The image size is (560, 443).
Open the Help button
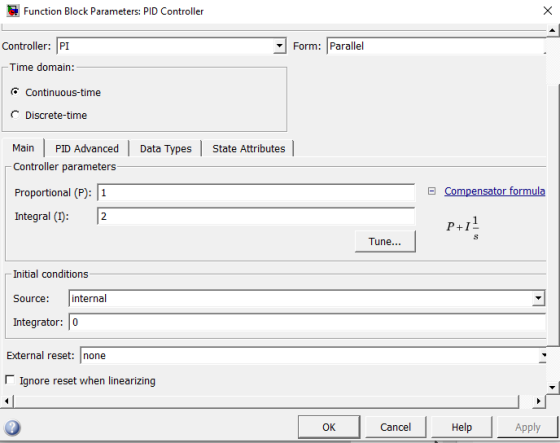(x=461, y=427)
